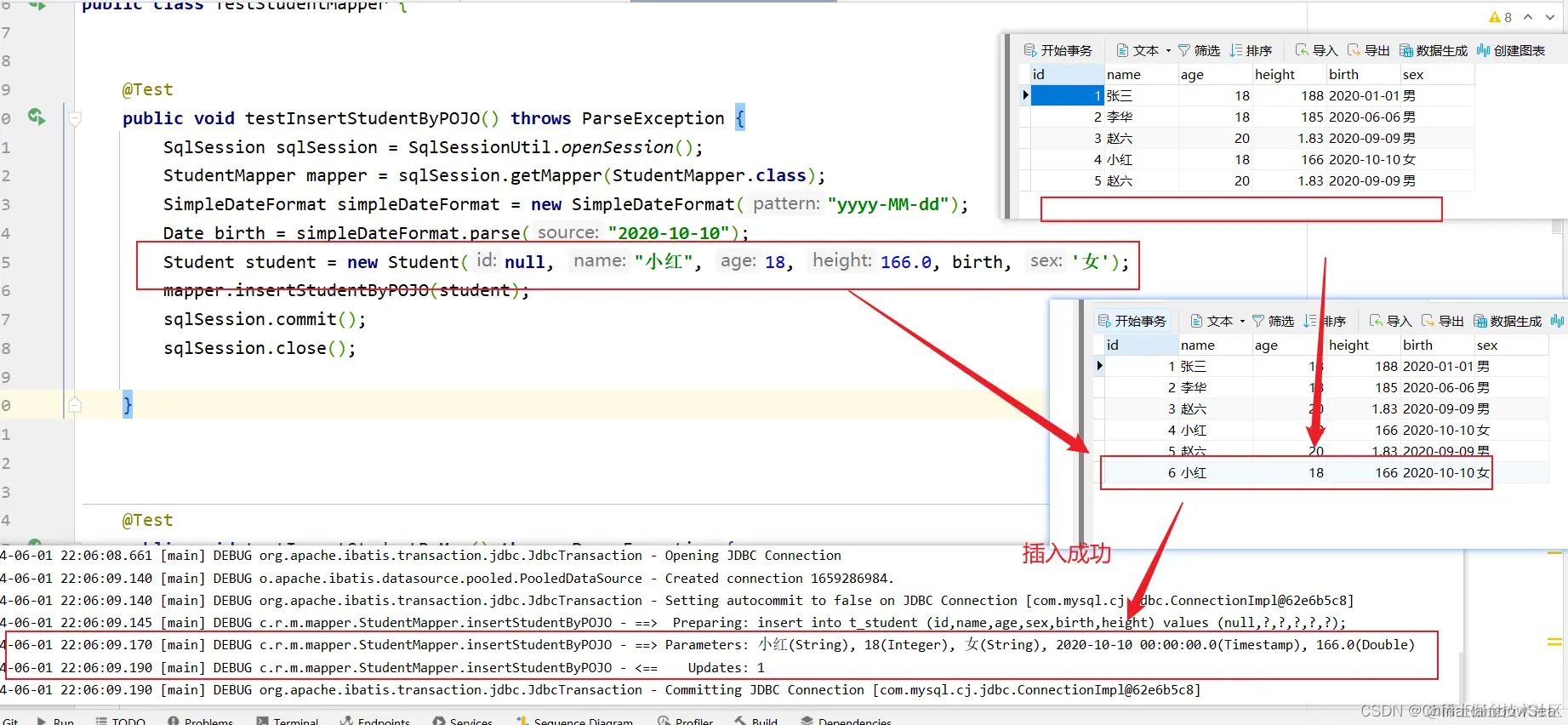Screen dimensions: 1568x725
Task: Place cursor on sqlSession.close() line
Action: [259, 348]
